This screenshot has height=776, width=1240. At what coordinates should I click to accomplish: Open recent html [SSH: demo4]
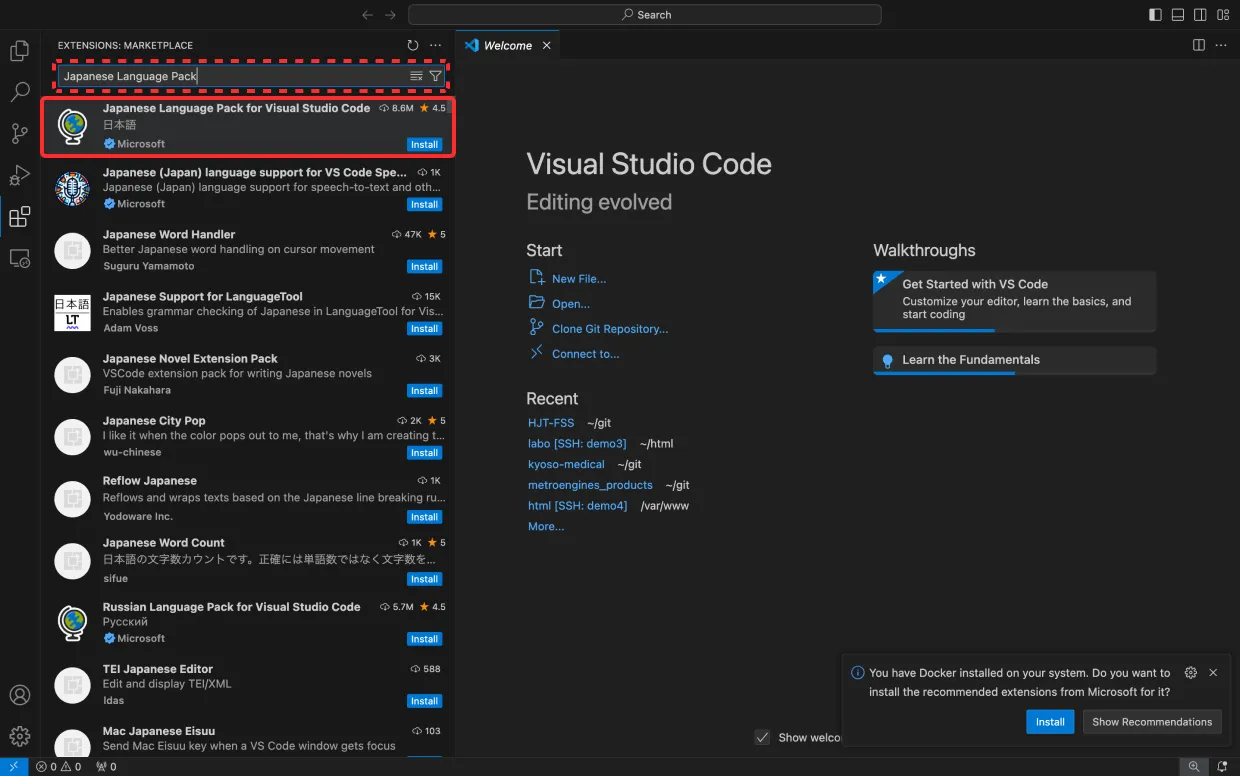(578, 506)
